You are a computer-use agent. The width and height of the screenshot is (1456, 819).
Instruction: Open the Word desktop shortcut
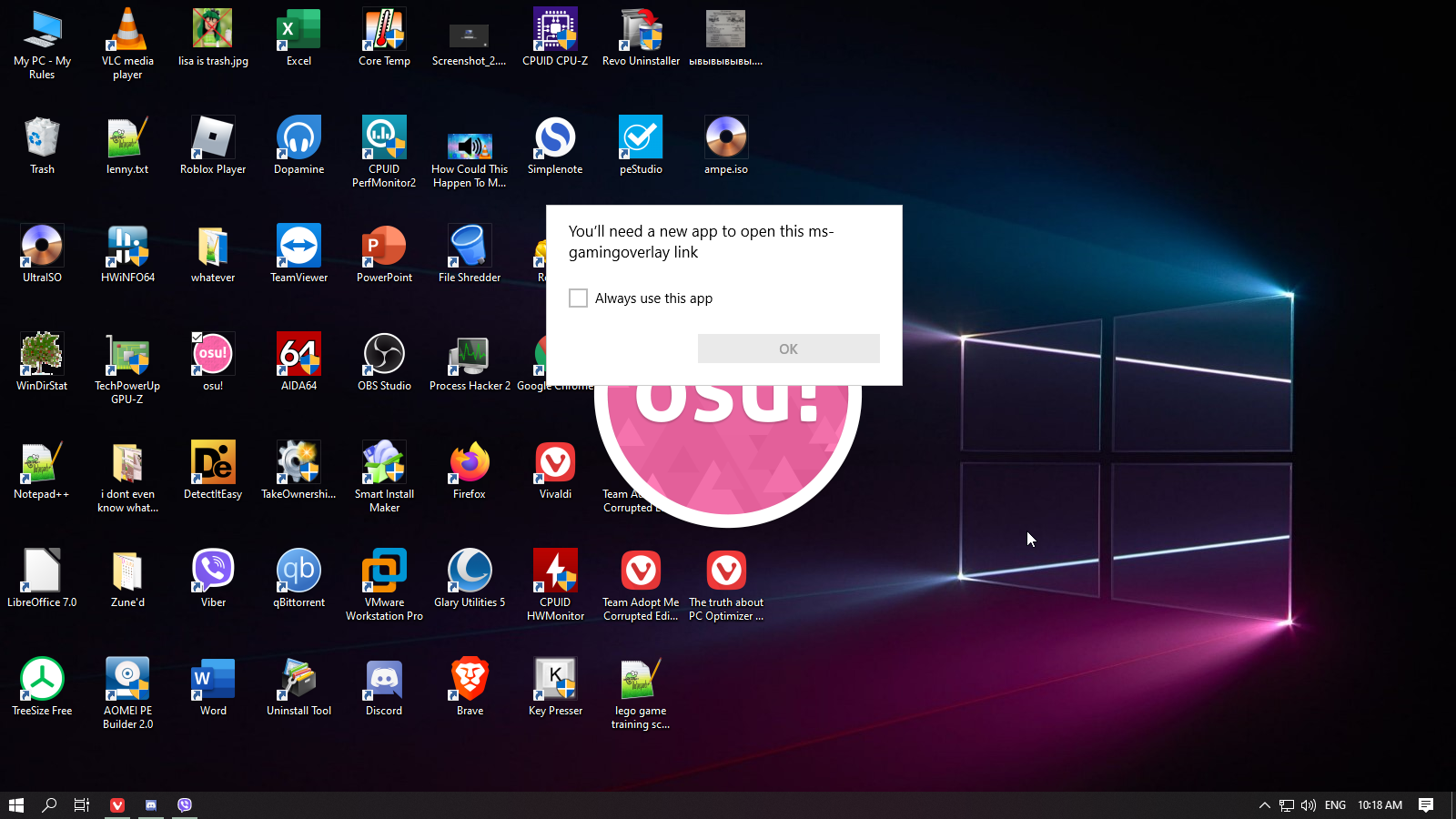tap(213, 687)
